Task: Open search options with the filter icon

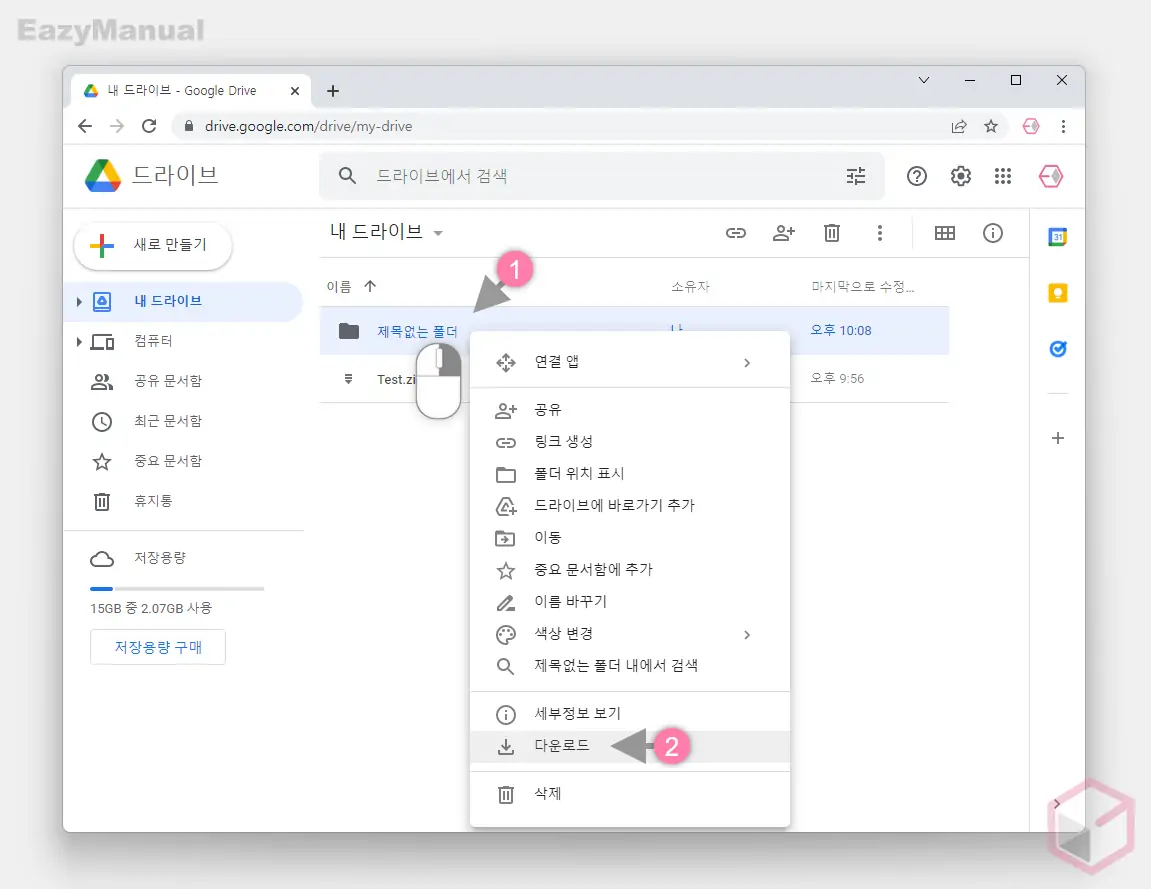Action: pos(856,176)
